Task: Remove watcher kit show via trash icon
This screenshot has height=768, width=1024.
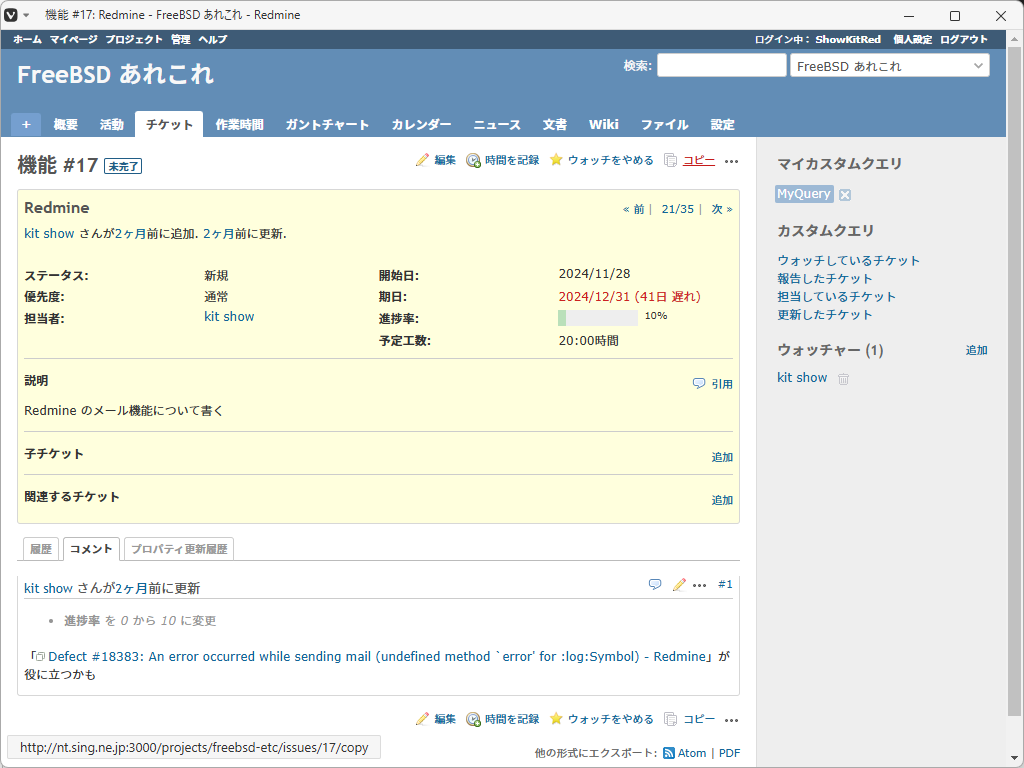Action: tap(843, 379)
